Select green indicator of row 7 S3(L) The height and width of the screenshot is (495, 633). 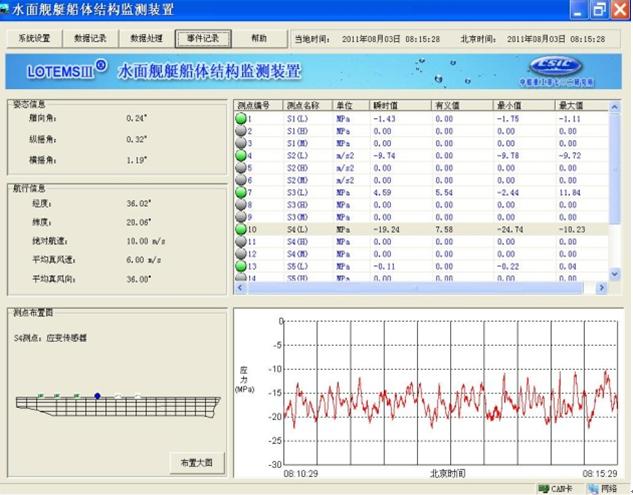pos(240,192)
